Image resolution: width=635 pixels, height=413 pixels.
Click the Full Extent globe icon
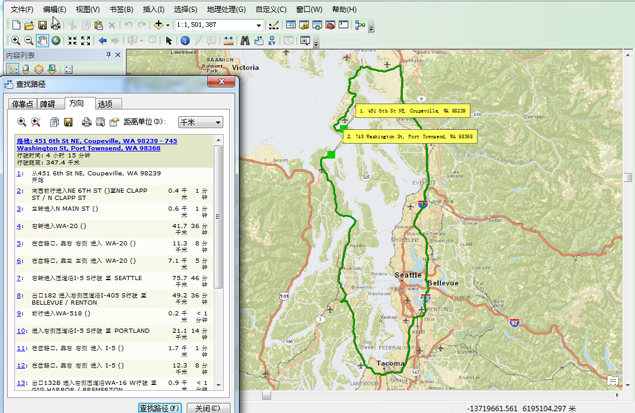pos(56,41)
